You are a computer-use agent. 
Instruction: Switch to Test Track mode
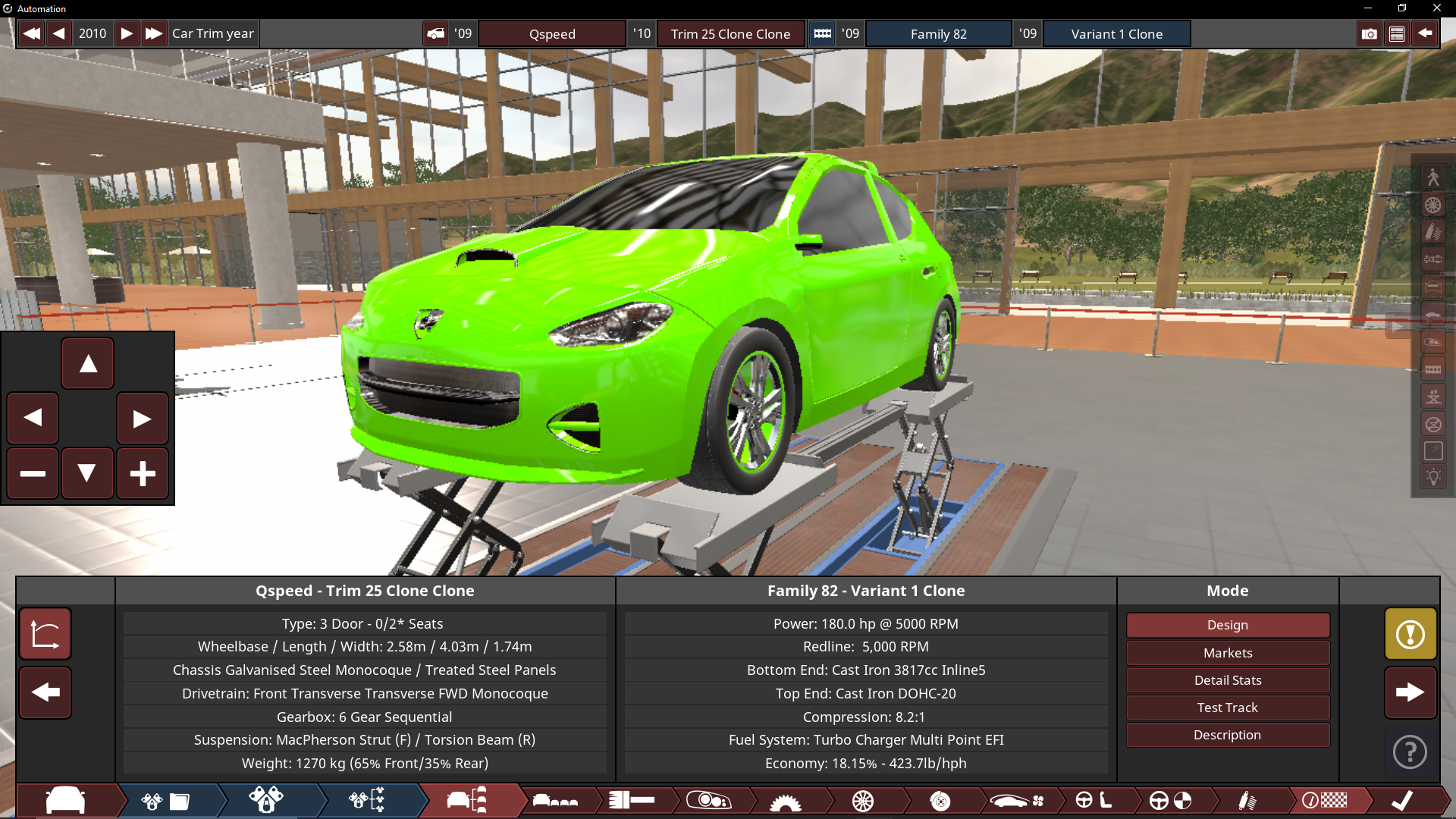click(1228, 708)
